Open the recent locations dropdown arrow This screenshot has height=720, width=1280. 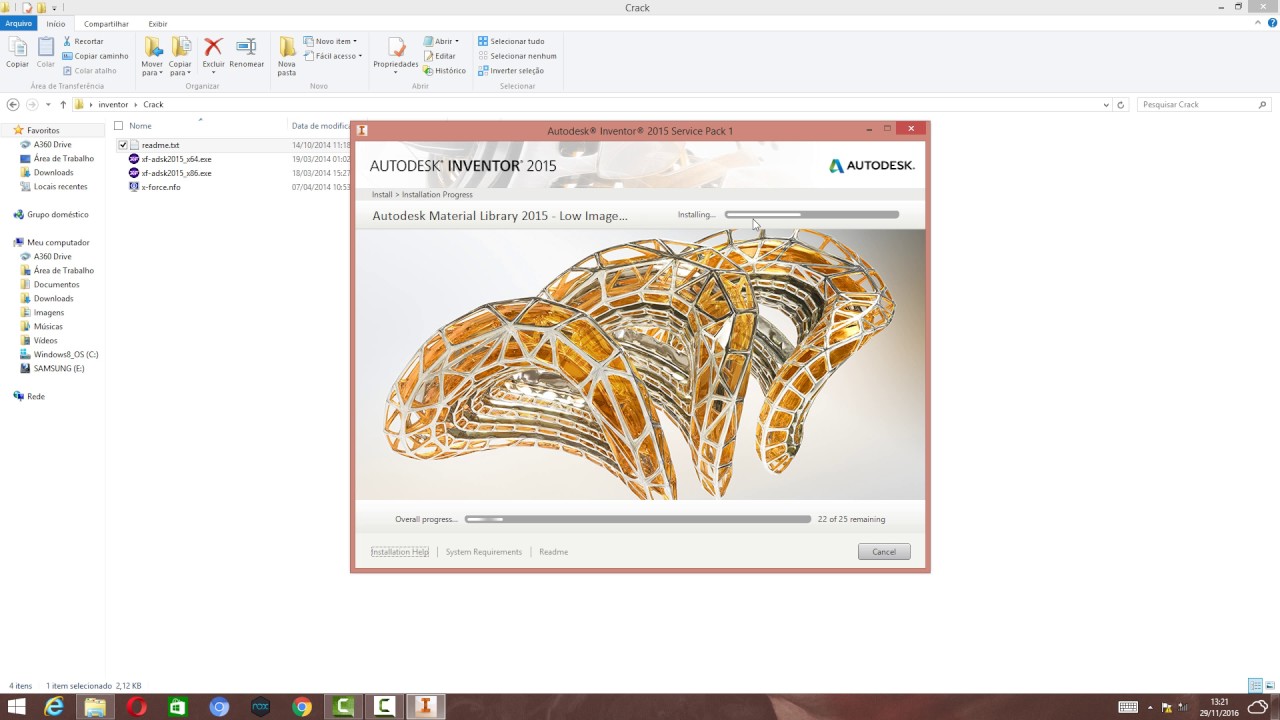point(47,104)
